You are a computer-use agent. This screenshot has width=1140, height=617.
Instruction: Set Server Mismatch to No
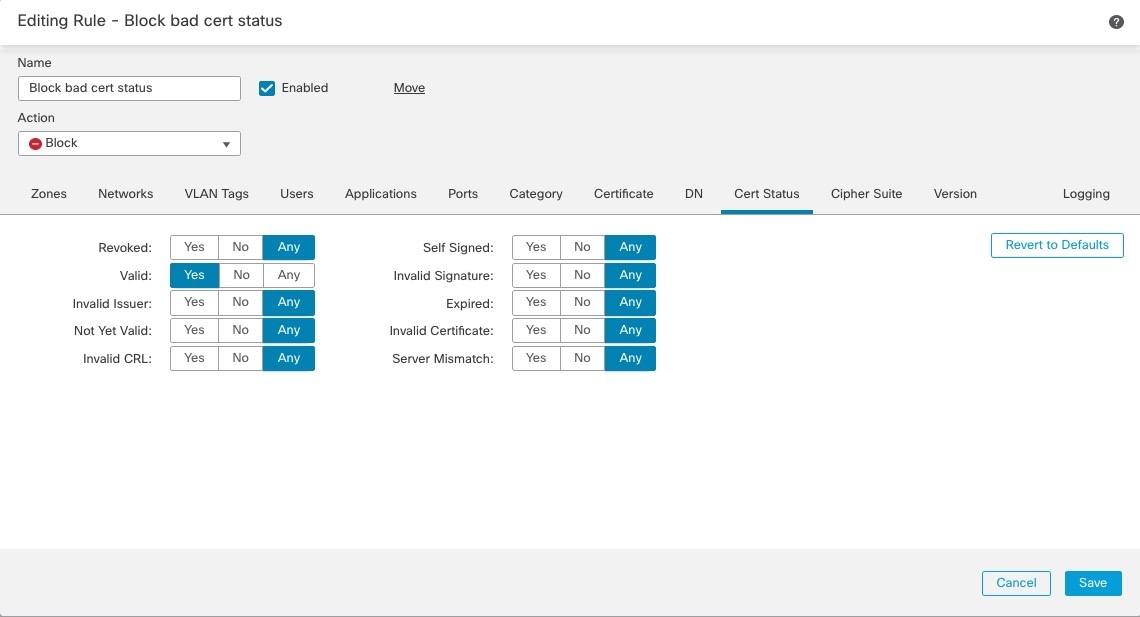coord(582,358)
